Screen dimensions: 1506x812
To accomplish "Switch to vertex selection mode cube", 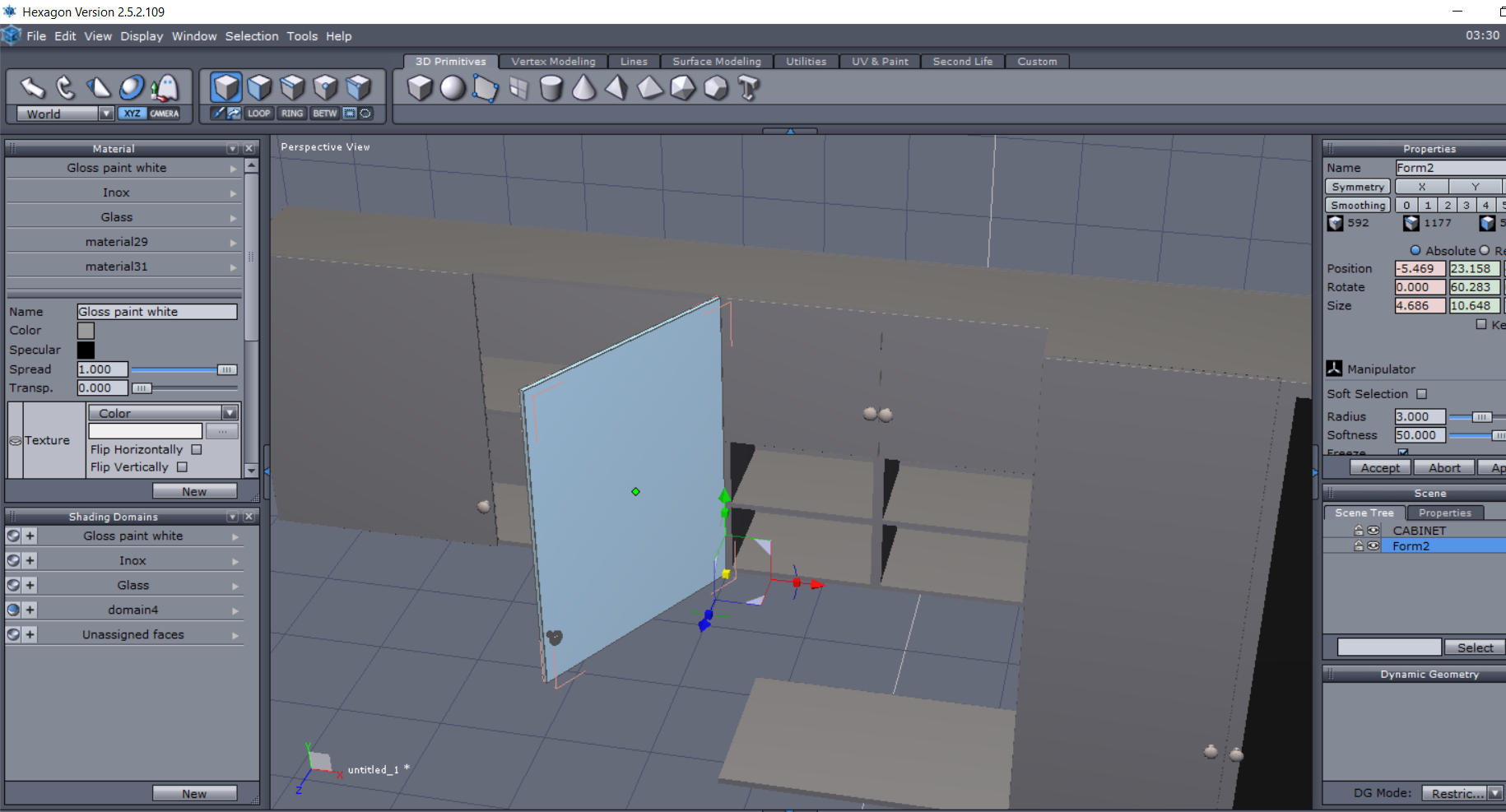I will click(325, 87).
